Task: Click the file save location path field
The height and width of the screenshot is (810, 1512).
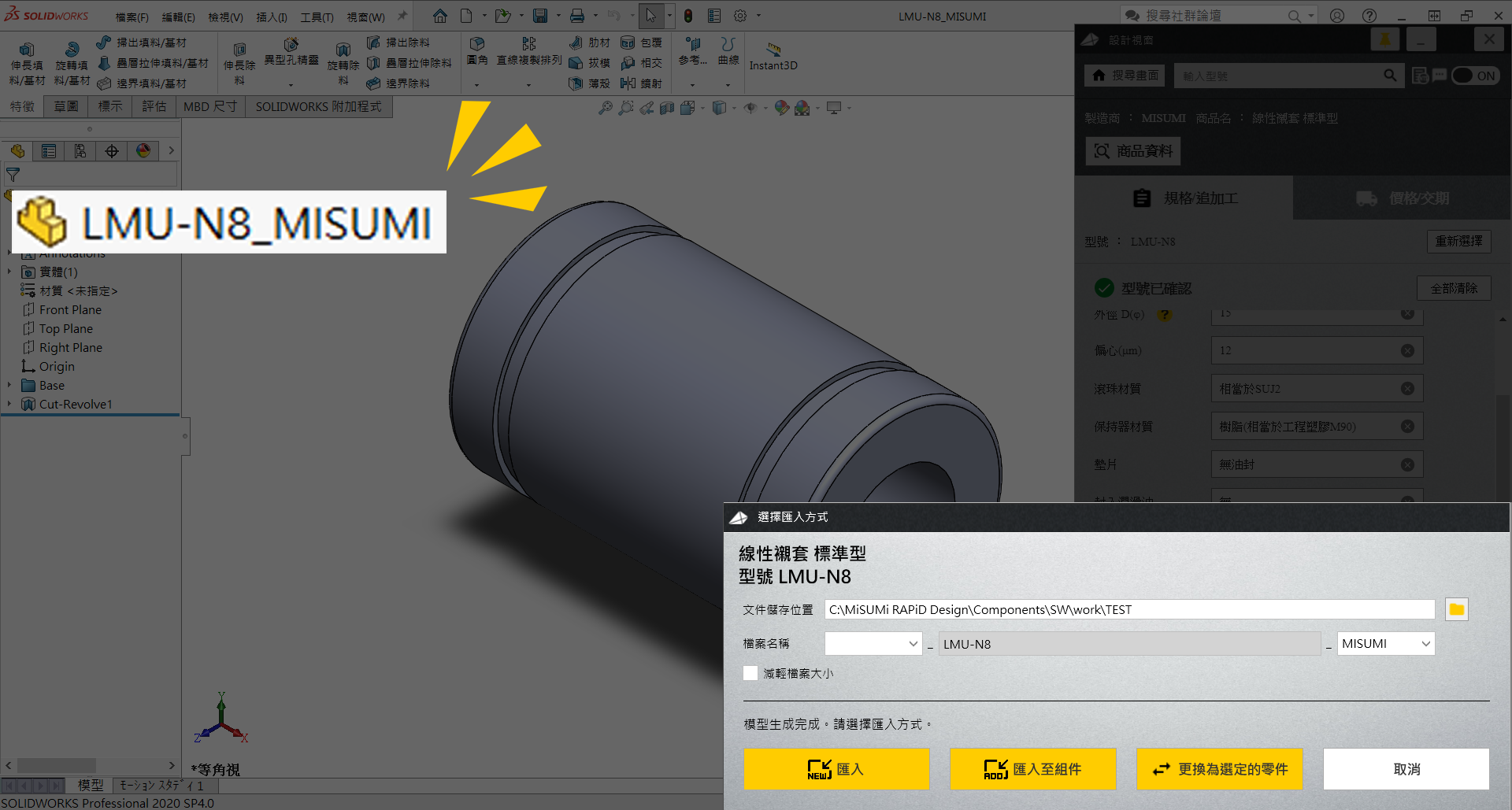Action: (1129, 609)
